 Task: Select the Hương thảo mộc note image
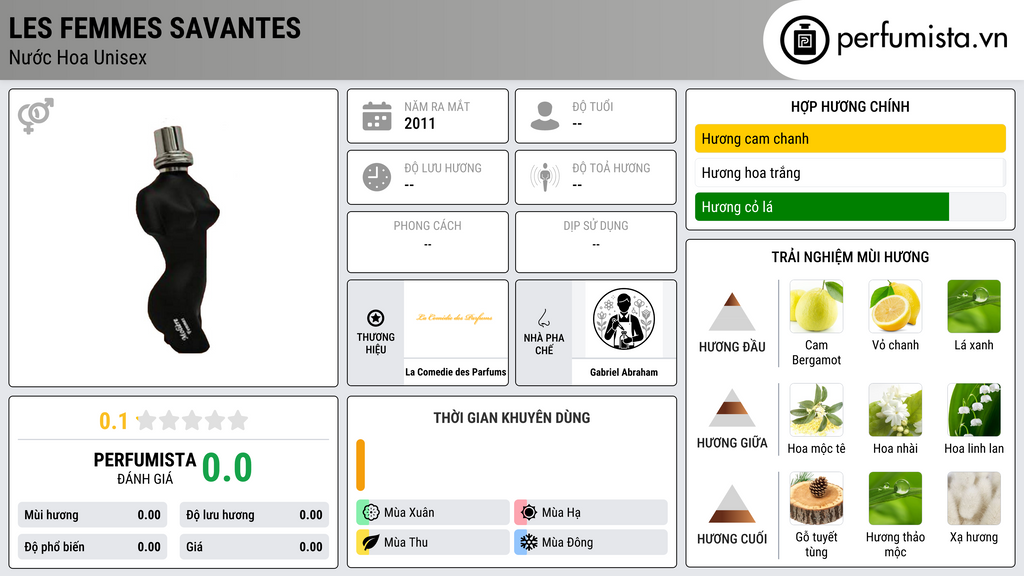point(895,499)
